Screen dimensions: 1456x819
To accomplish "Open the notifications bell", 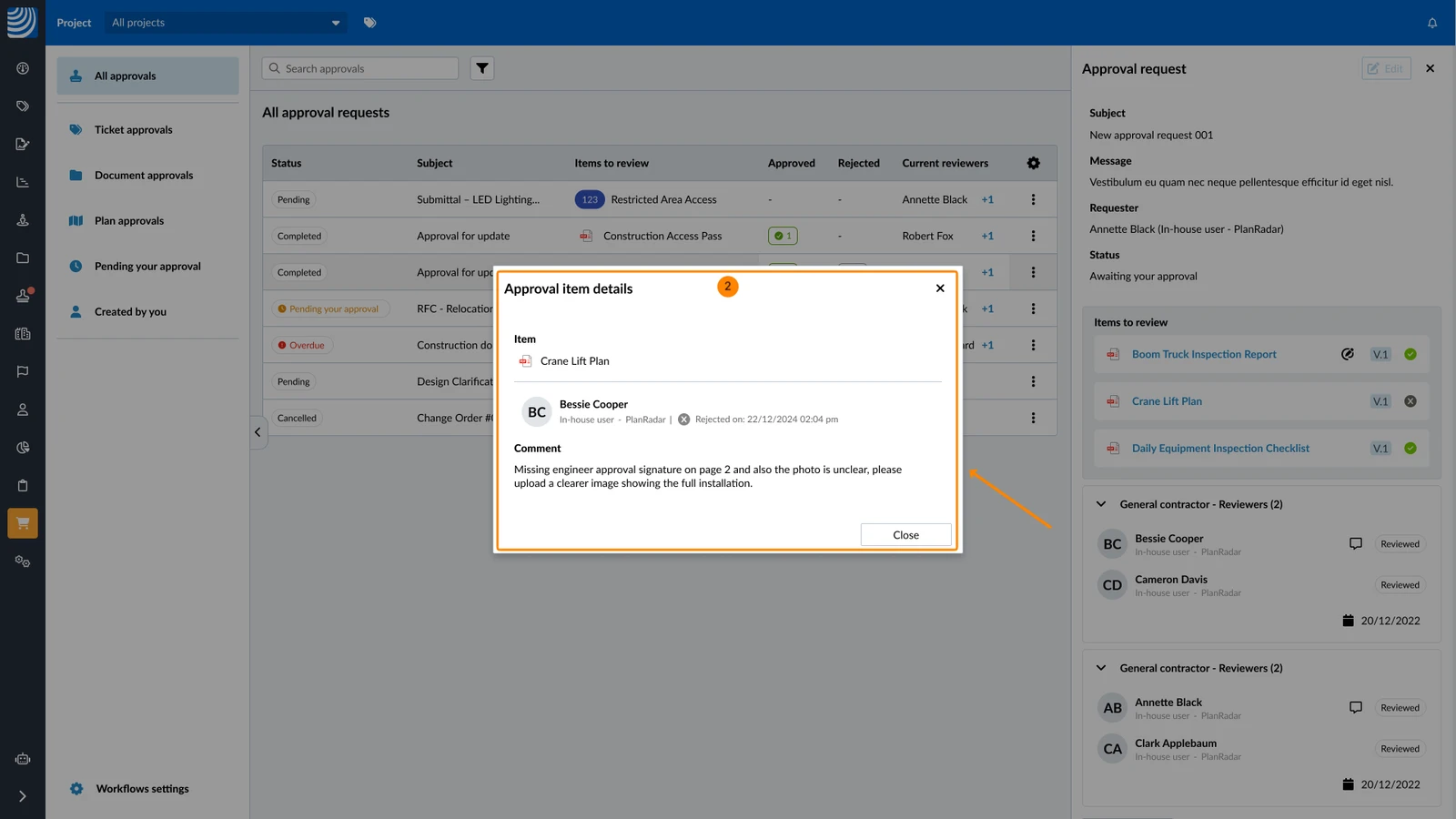I will pos(1432,23).
